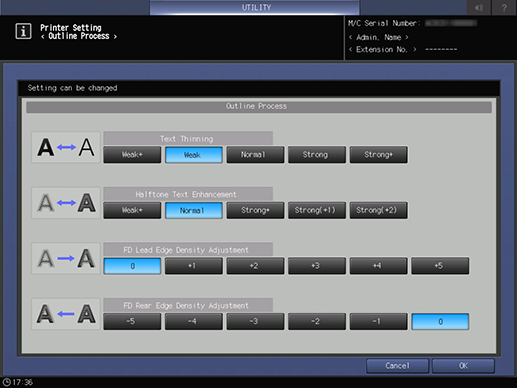Set FD Lead Edge Density to +2
517x388 pixels.
(255, 266)
